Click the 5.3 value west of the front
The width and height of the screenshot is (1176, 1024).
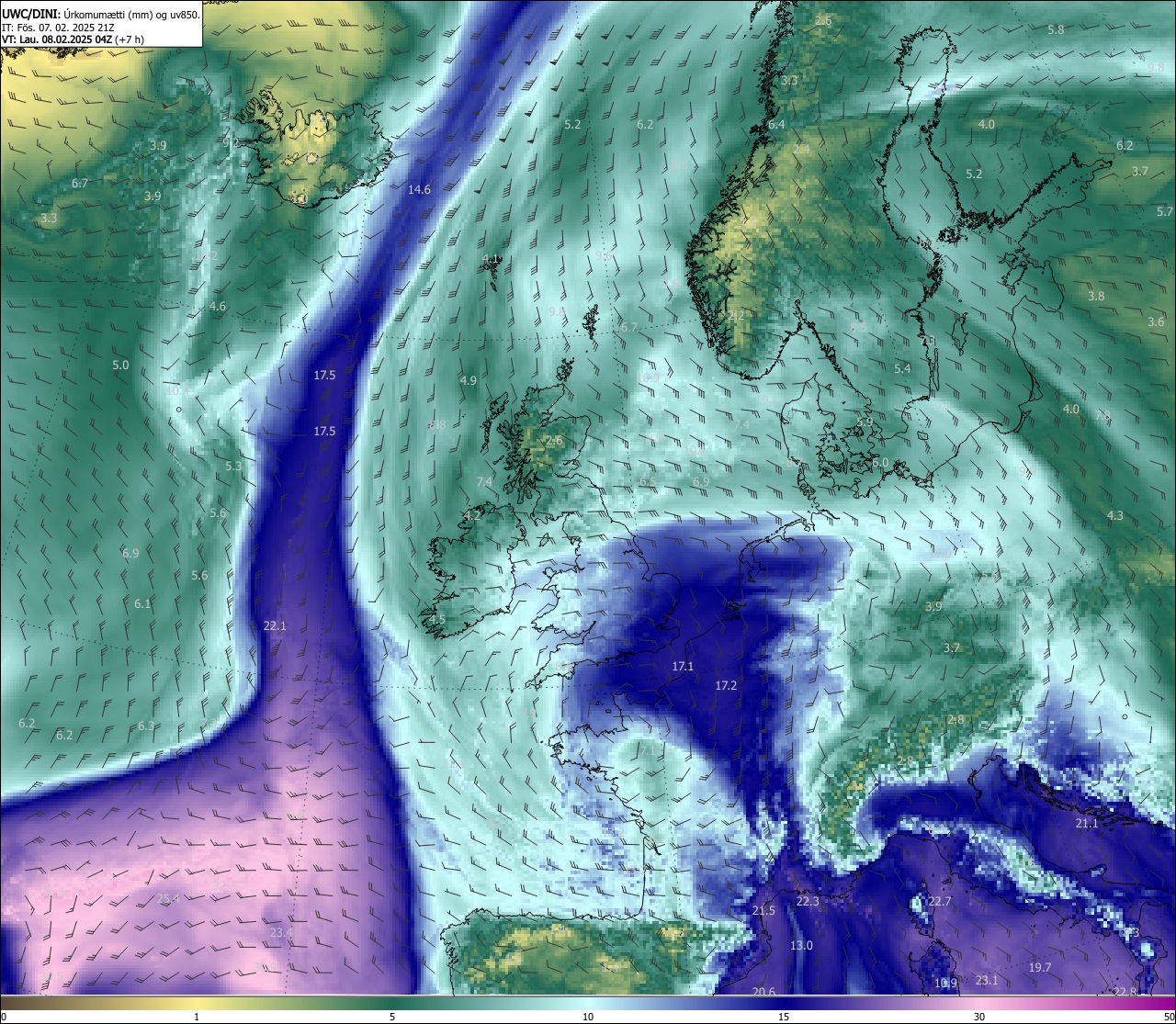tap(233, 467)
